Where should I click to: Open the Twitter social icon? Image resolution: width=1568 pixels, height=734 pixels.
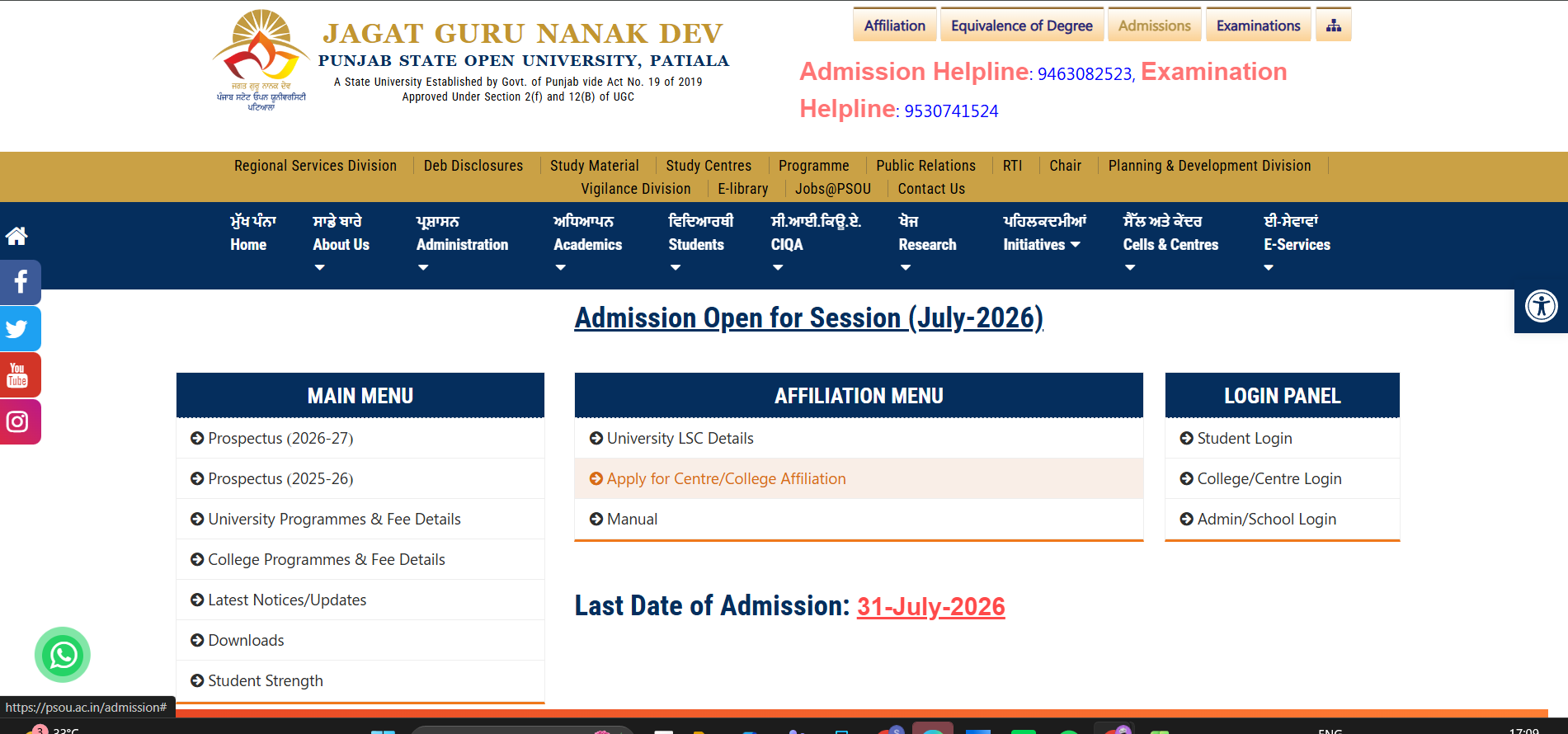[20, 329]
